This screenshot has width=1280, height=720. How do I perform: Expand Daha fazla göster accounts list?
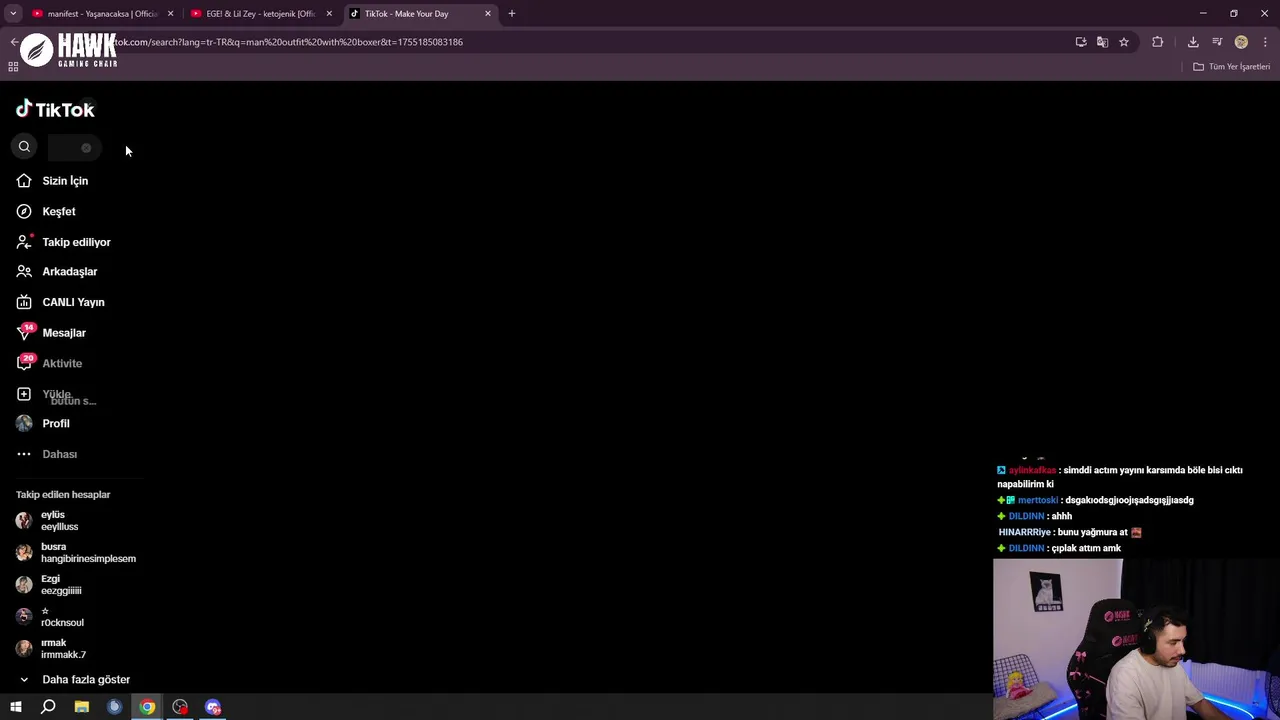pyautogui.click(x=74, y=680)
